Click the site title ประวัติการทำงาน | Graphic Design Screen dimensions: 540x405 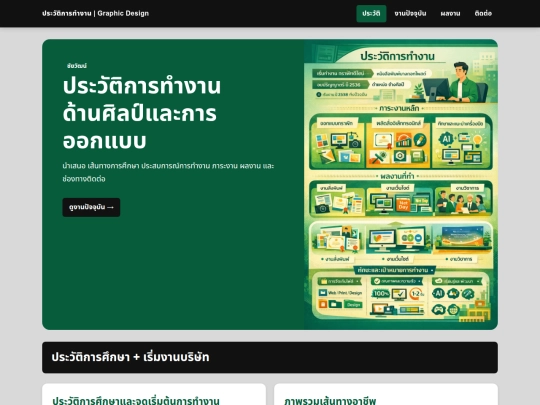pos(95,13)
